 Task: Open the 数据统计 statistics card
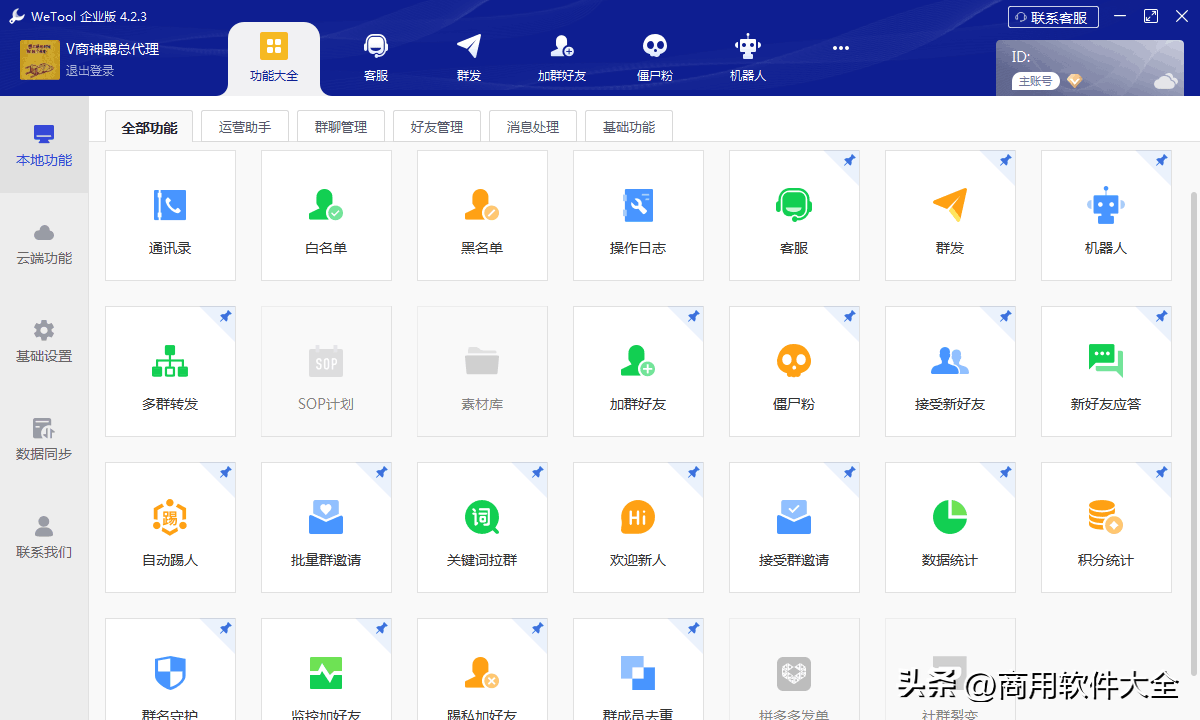950,527
